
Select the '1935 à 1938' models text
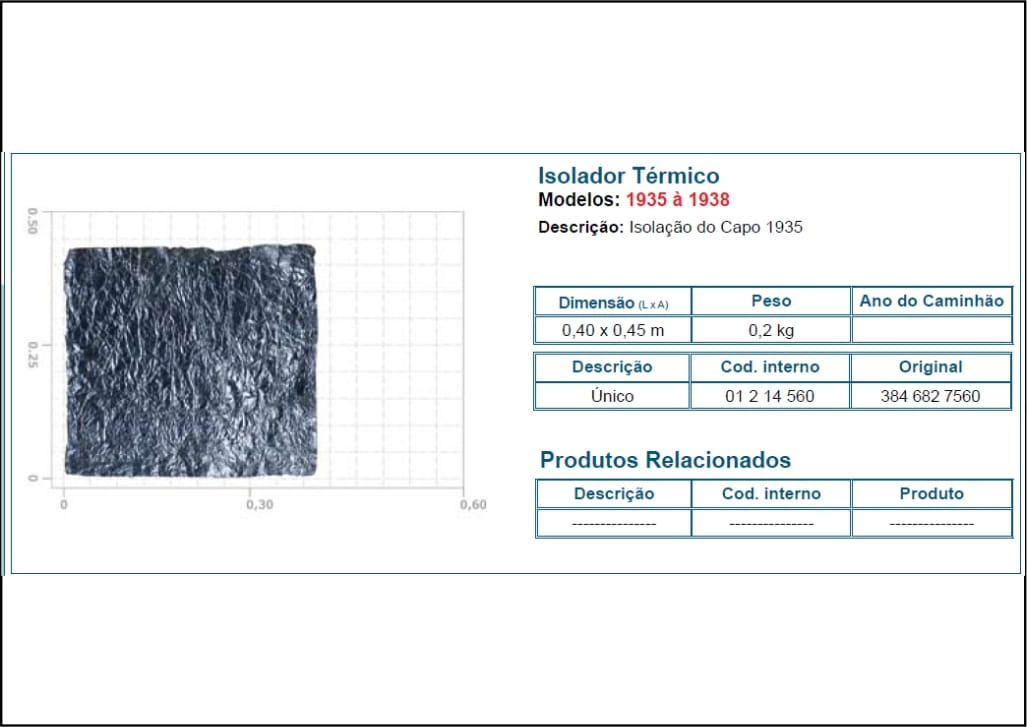(x=677, y=200)
